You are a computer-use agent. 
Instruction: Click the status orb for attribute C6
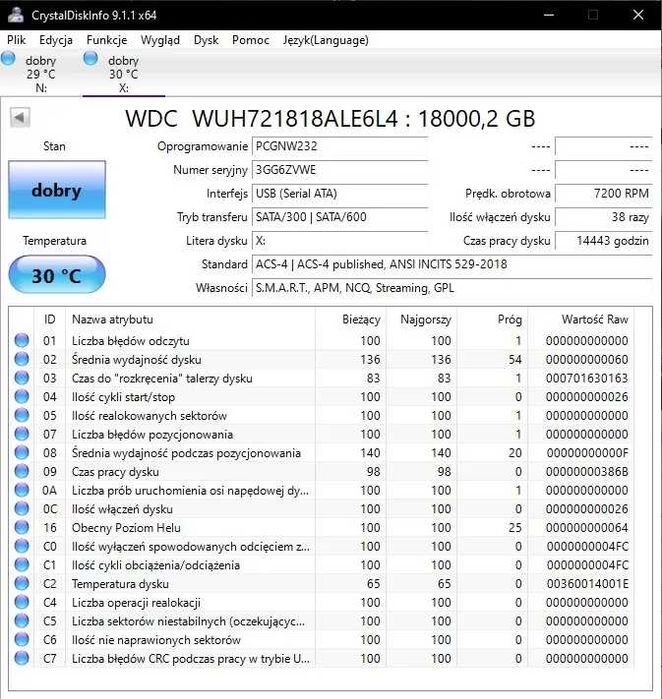pyautogui.click(x=21, y=640)
